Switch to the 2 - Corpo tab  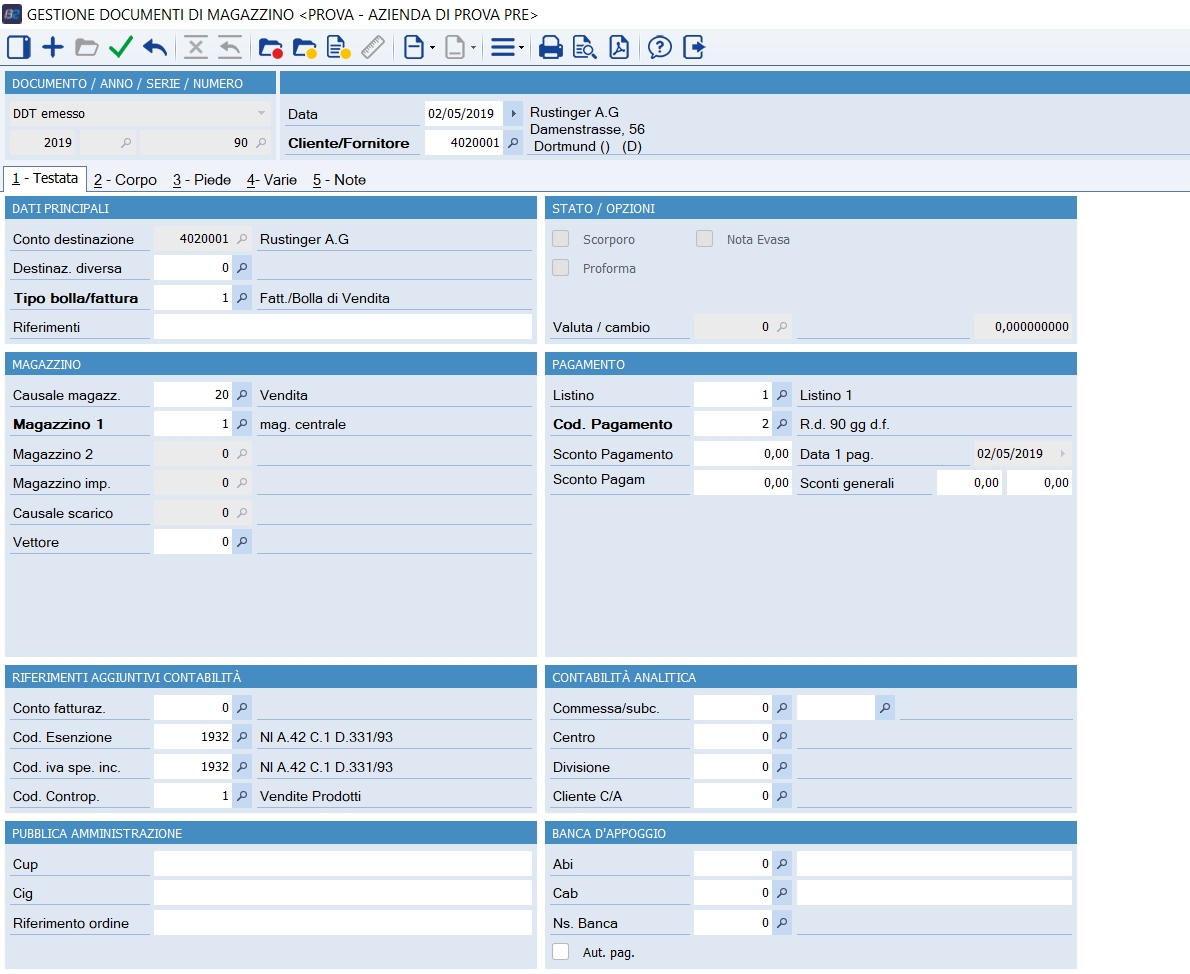click(x=125, y=180)
